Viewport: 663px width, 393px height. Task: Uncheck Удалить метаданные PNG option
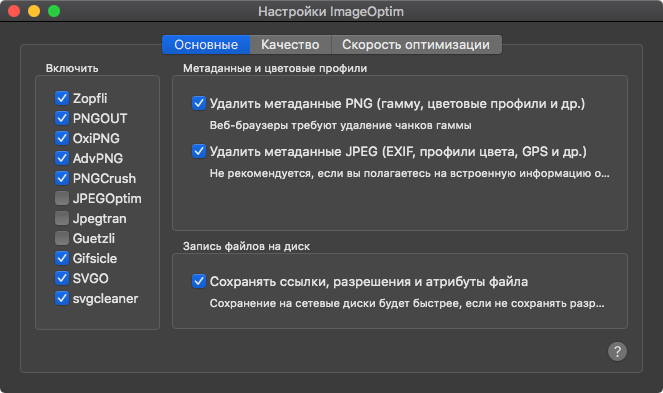[199, 103]
